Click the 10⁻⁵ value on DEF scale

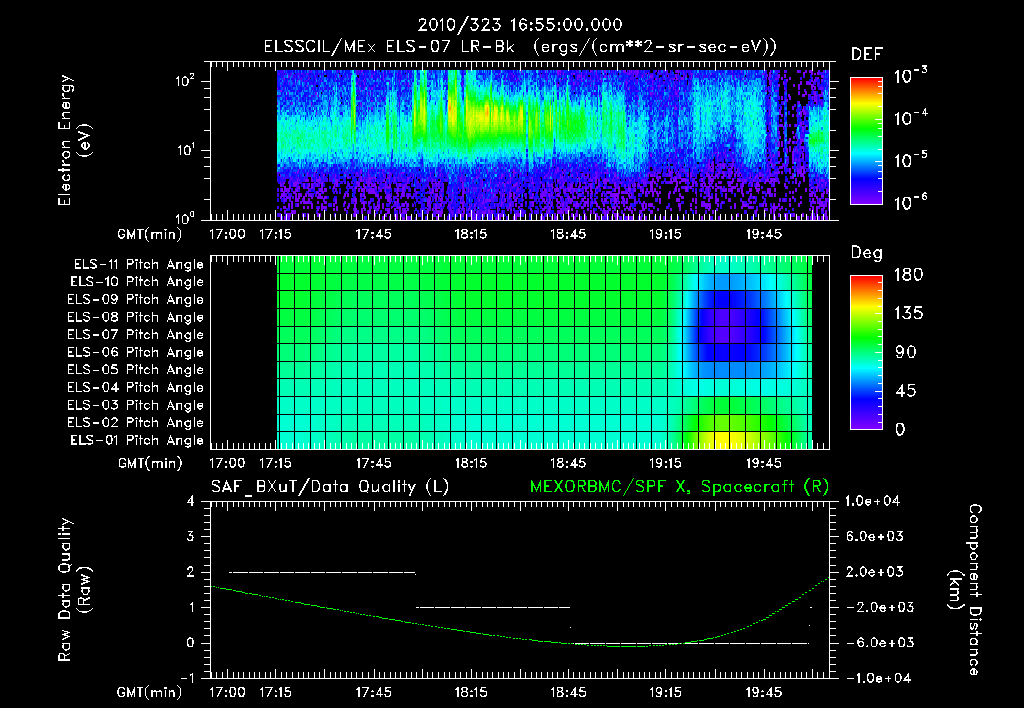coord(910,160)
